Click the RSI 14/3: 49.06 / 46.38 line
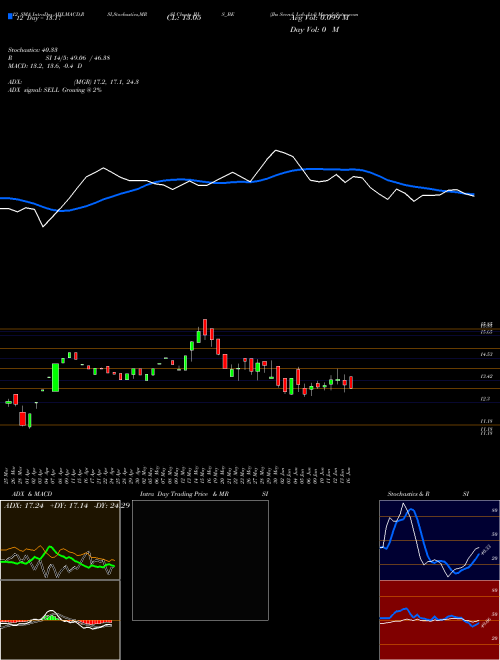 click(x=59, y=58)
